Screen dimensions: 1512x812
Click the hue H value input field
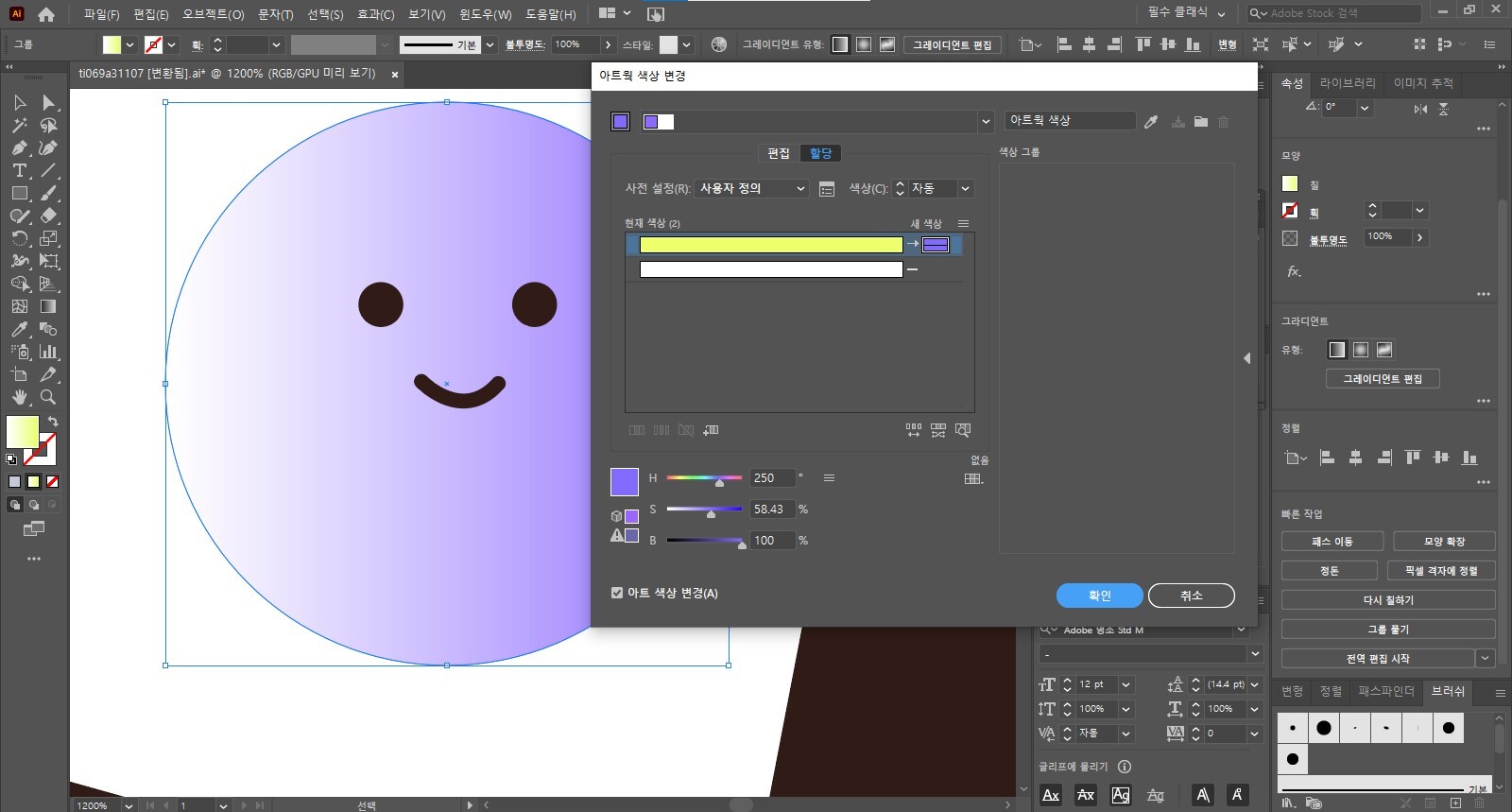[772, 478]
